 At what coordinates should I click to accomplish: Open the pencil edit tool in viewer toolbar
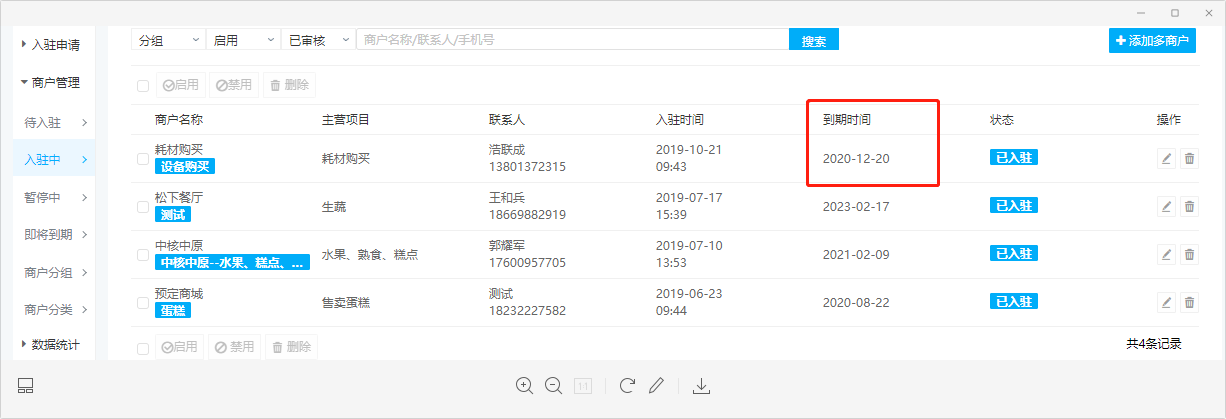coord(656,385)
